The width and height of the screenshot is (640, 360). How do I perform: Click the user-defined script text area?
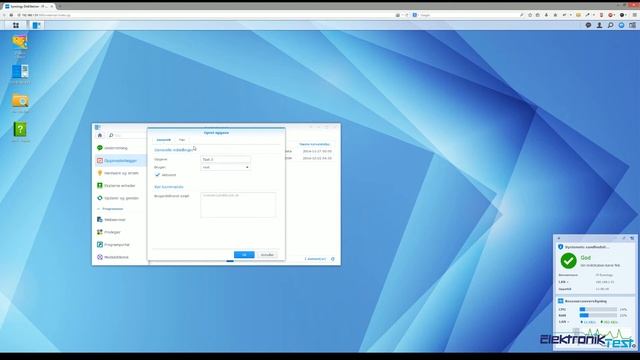[238, 205]
